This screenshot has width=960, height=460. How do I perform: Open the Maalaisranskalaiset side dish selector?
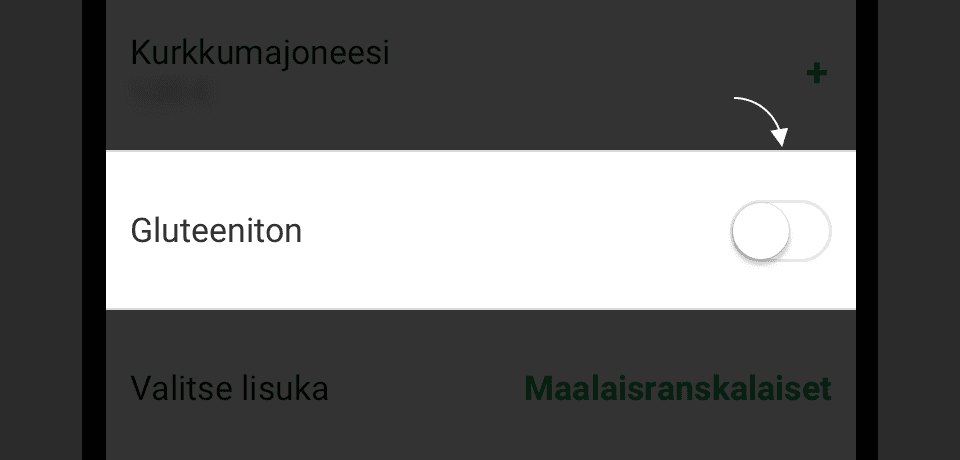tap(678, 388)
